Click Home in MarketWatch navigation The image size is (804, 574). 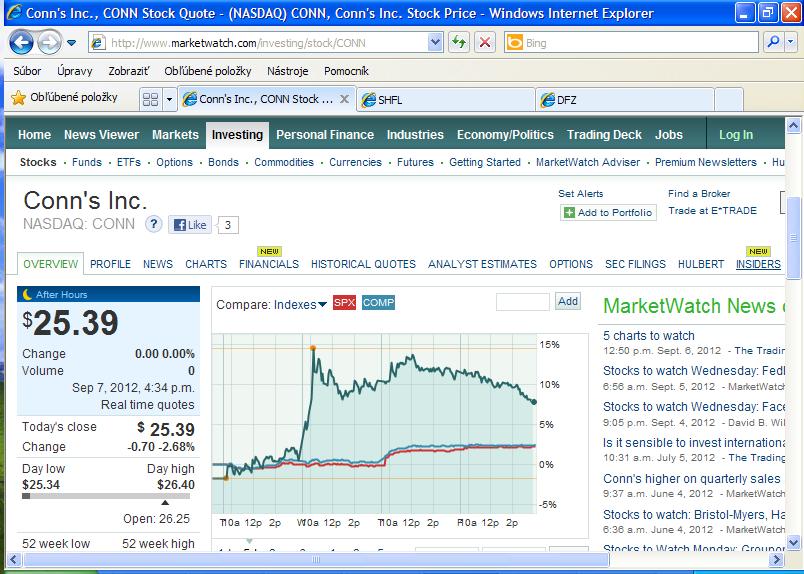(x=34, y=135)
